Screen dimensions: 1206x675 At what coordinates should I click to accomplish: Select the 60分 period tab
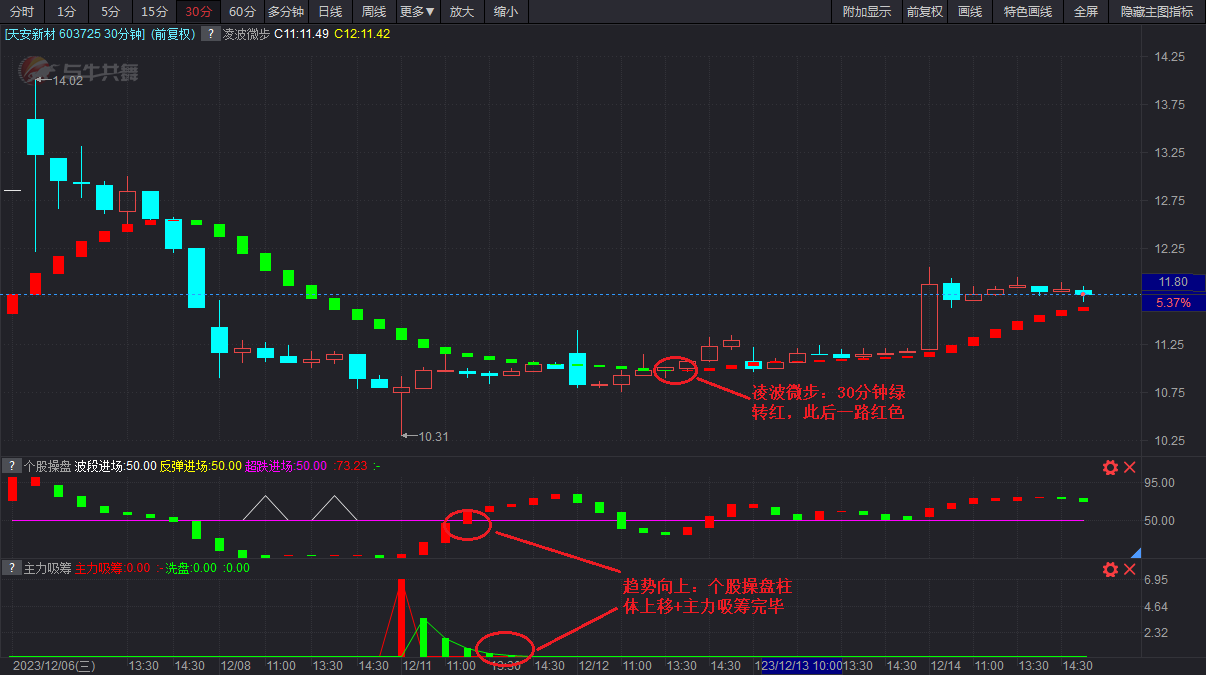point(242,12)
